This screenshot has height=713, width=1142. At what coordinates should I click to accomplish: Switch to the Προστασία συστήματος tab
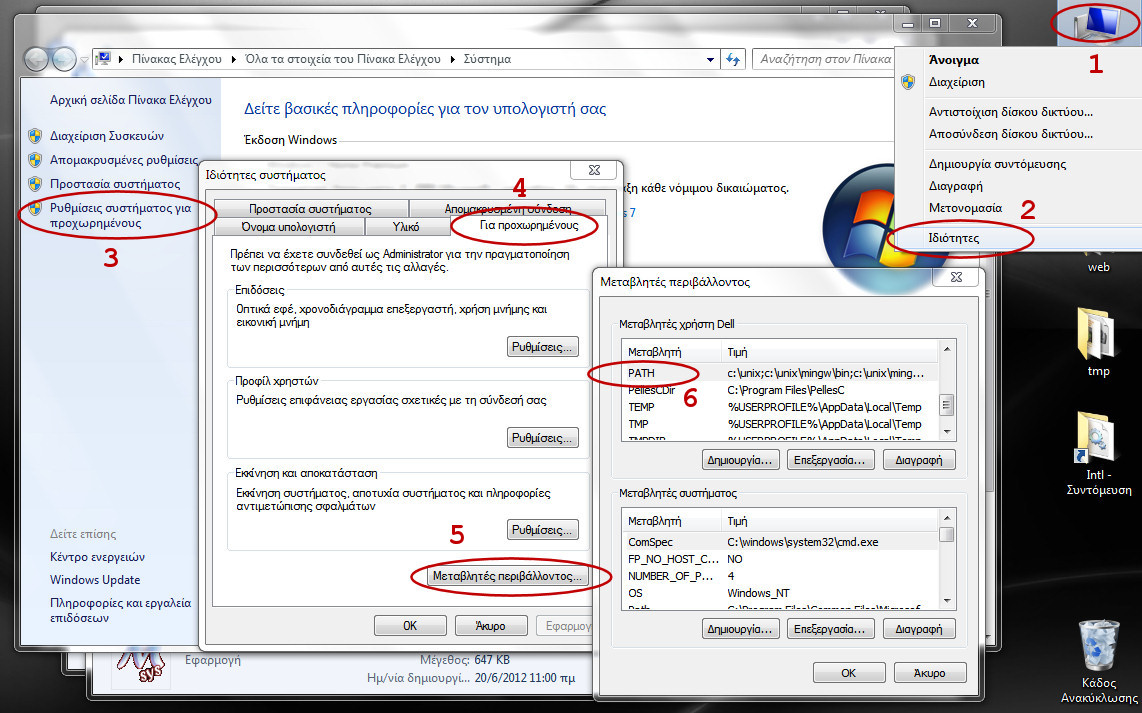[x=310, y=209]
